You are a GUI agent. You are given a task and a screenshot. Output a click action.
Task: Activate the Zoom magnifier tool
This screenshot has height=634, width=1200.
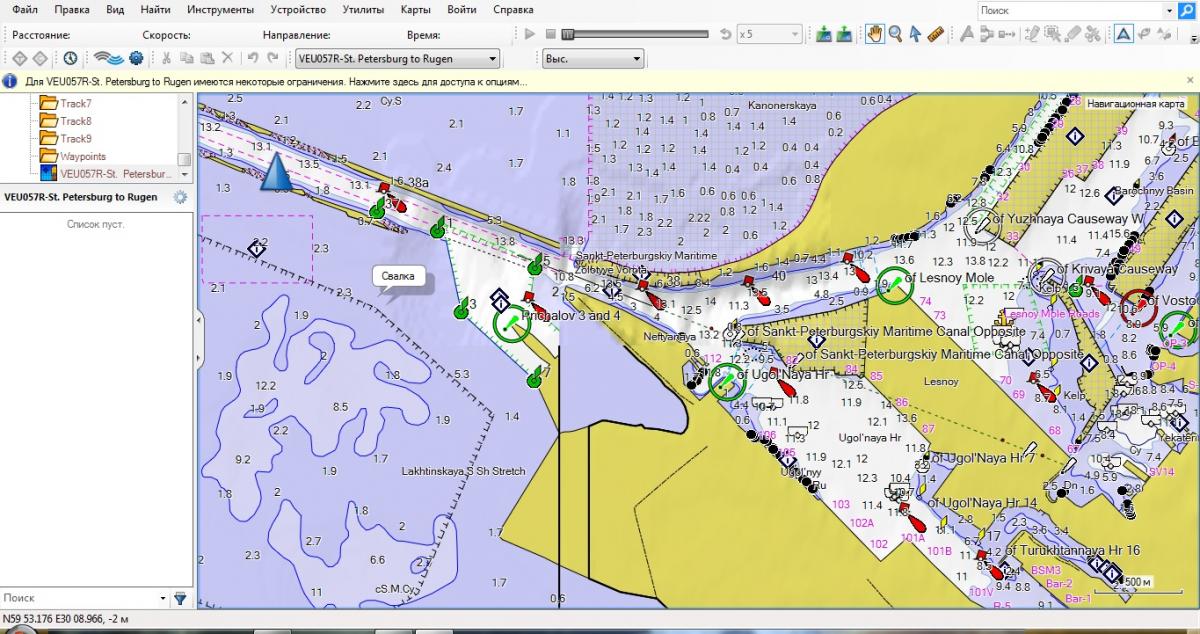[x=895, y=34]
